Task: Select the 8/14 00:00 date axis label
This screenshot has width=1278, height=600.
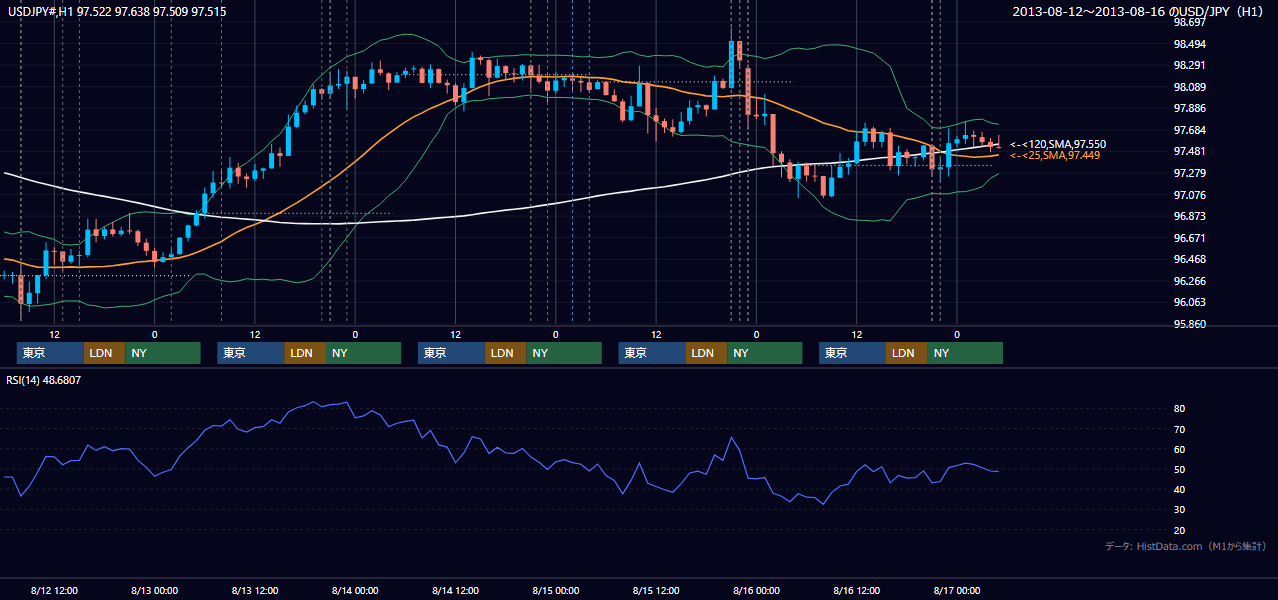Action: pyautogui.click(x=355, y=590)
